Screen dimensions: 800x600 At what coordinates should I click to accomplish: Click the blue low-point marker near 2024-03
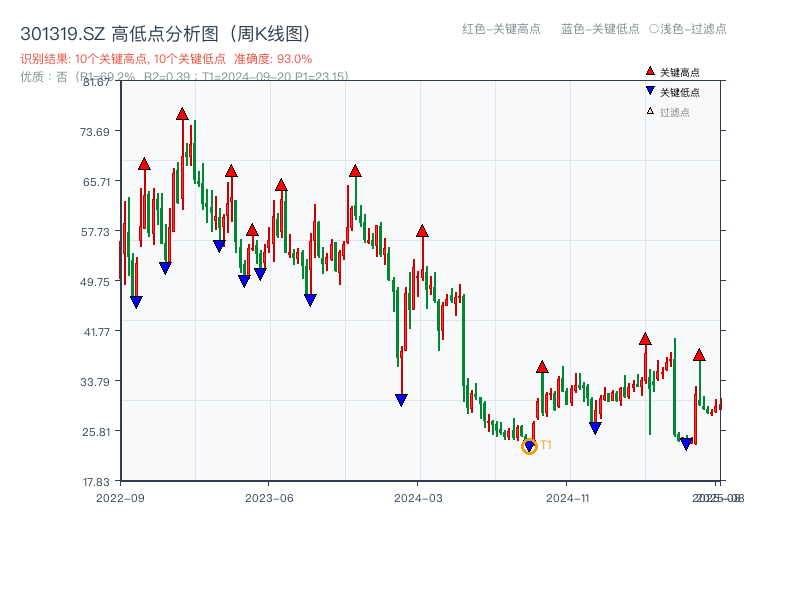(x=400, y=399)
